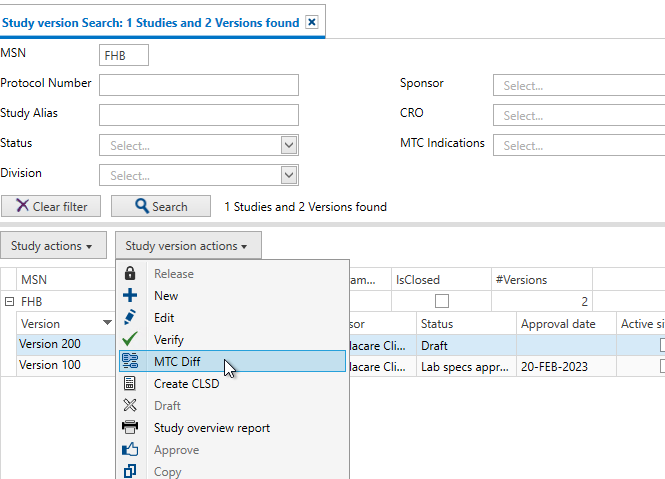Click the green checkmark Verify icon
This screenshot has width=665, height=479.
(130, 340)
